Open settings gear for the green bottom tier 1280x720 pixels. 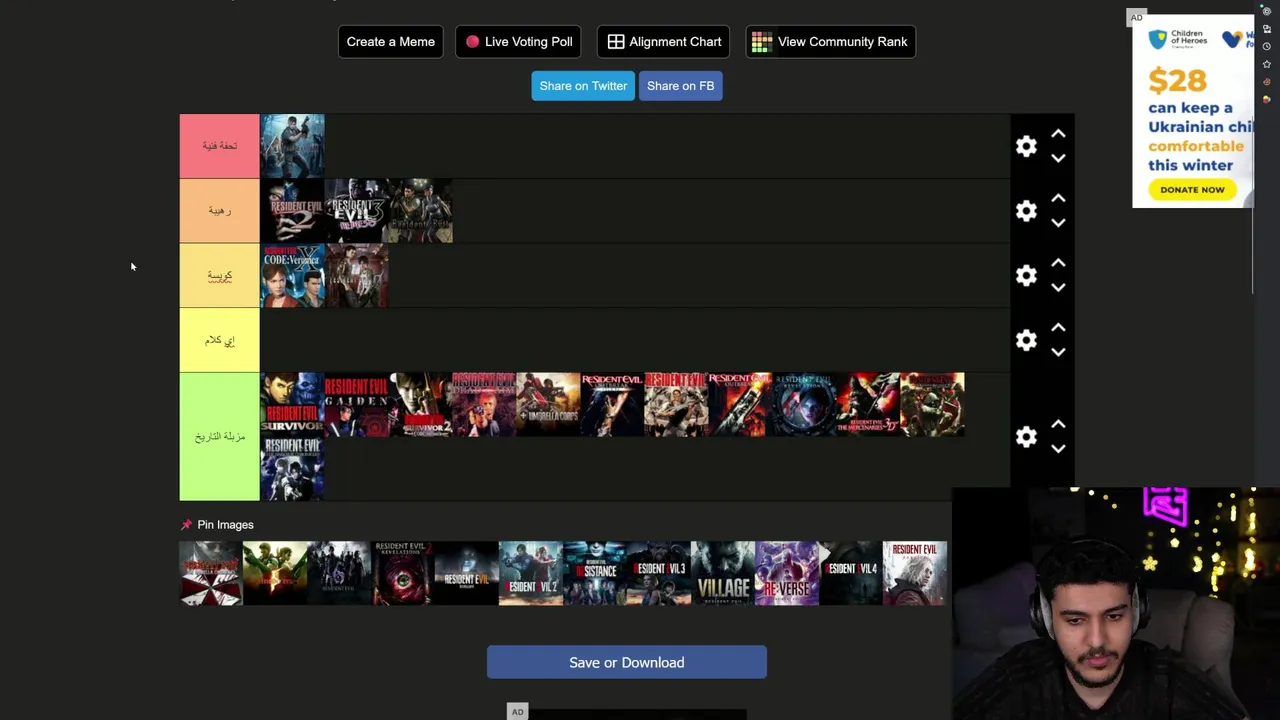click(x=1026, y=437)
